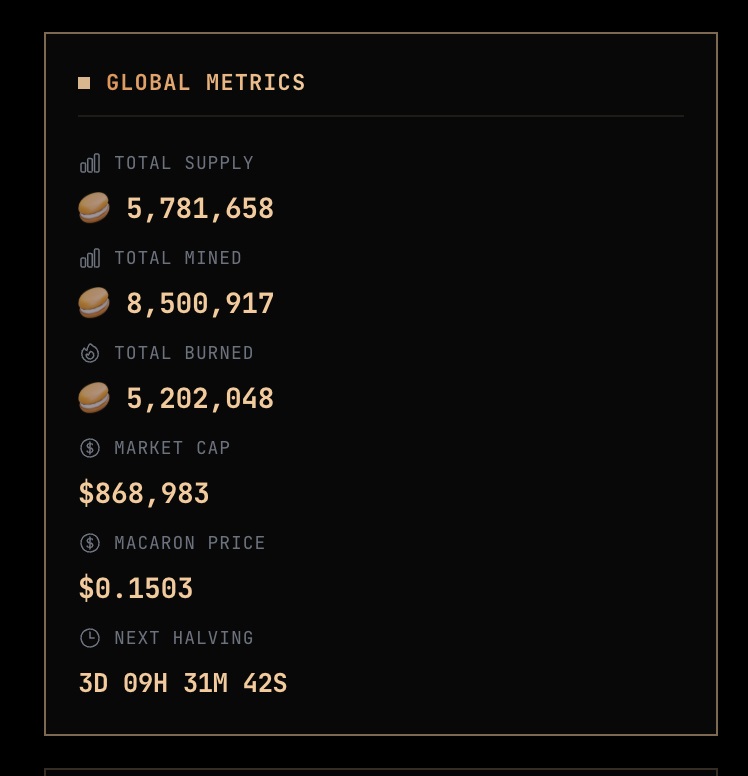The width and height of the screenshot is (748, 776).
Task: Select the total mined value 8,500,917
Action: pos(200,304)
